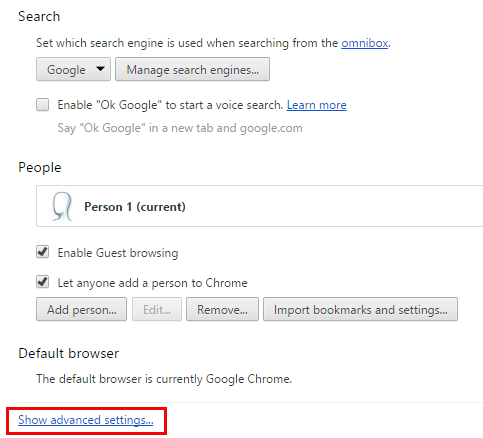Open Import bookmarks and settings
The height and width of the screenshot is (438, 483).
360,309
